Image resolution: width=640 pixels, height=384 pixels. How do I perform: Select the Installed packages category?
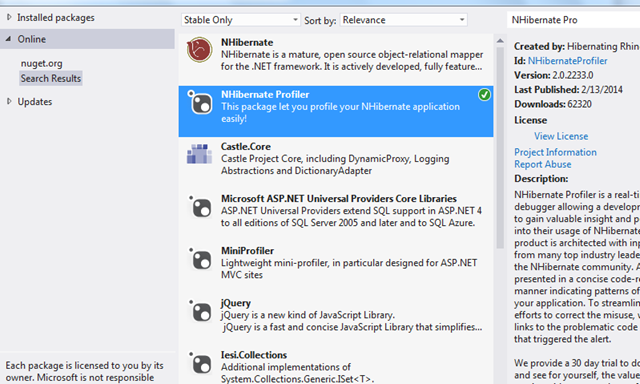tap(56, 18)
